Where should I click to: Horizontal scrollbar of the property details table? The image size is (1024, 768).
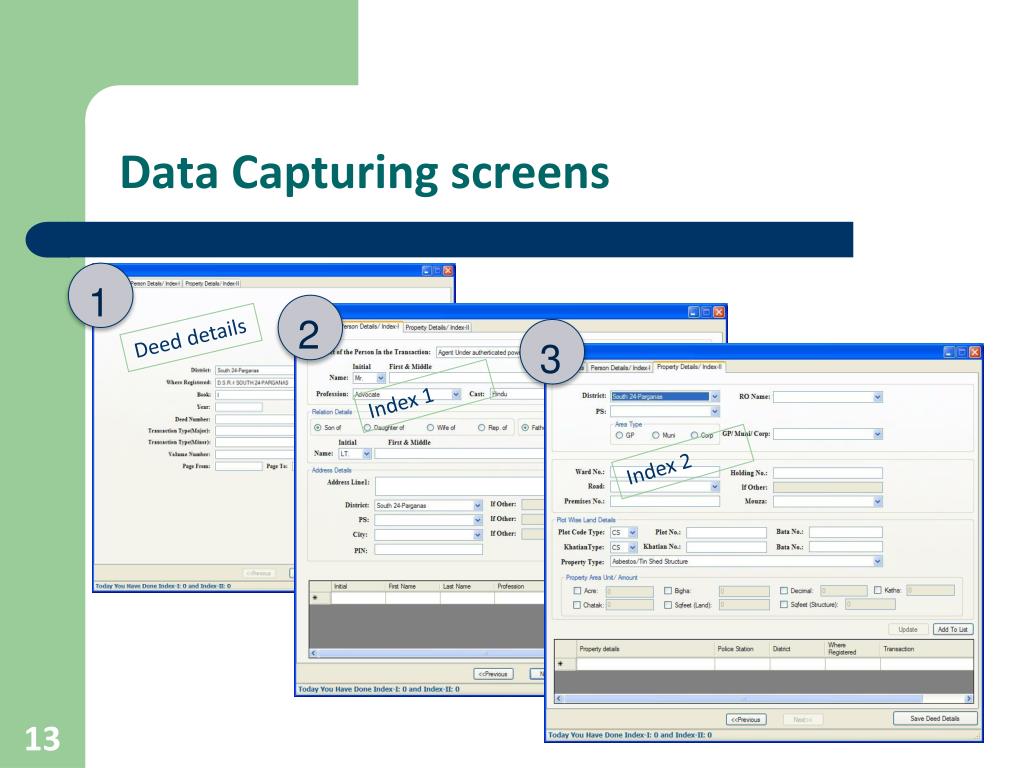(x=763, y=699)
